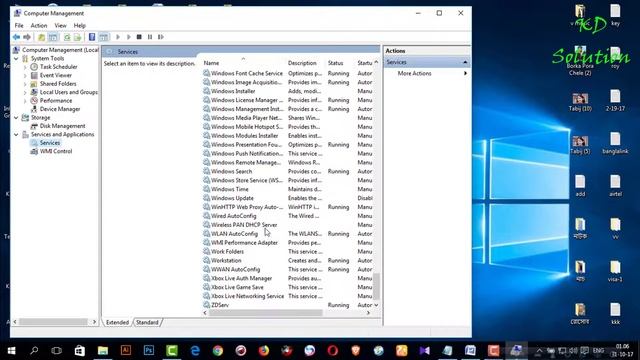Collapse the Services section in Actions pane
The height and width of the screenshot is (360, 640).
(x=465, y=62)
